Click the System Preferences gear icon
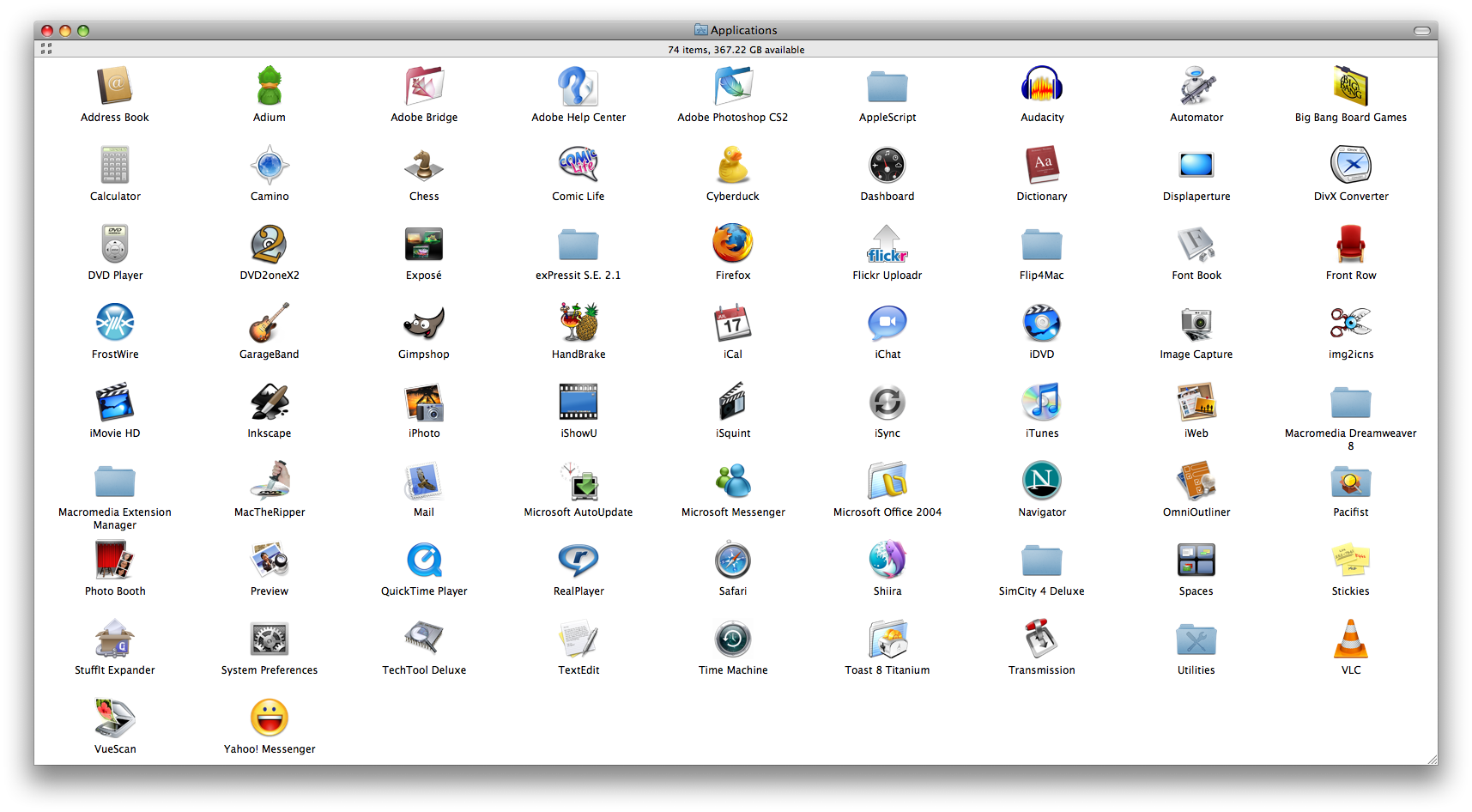 [270, 639]
